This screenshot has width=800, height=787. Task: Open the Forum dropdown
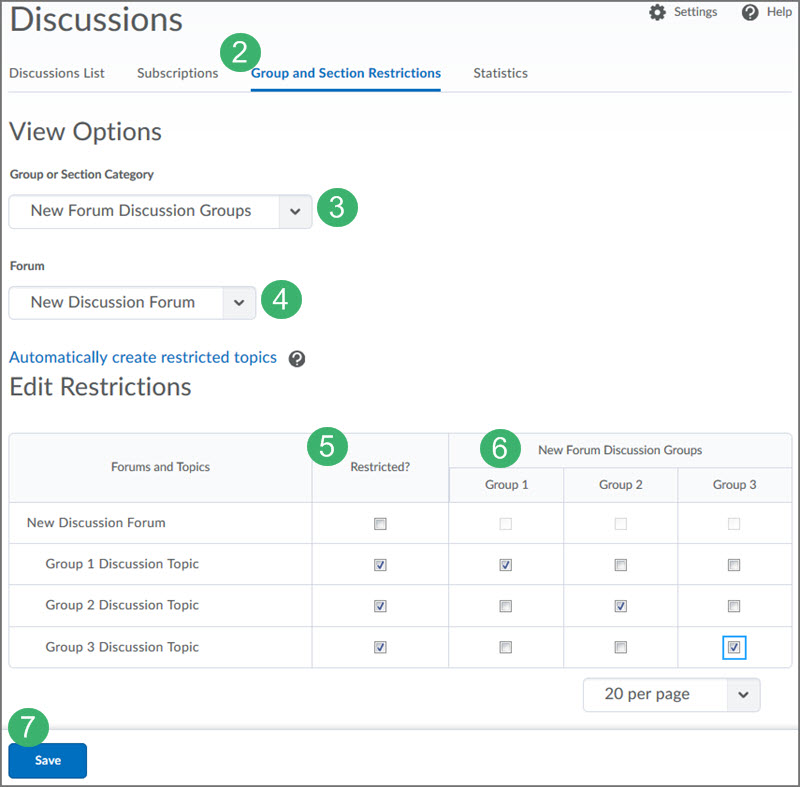132,302
